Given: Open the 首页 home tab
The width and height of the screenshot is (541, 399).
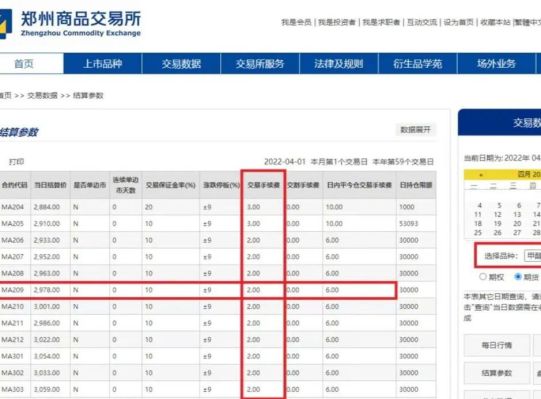Looking at the screenshot, I should [24, 64].
